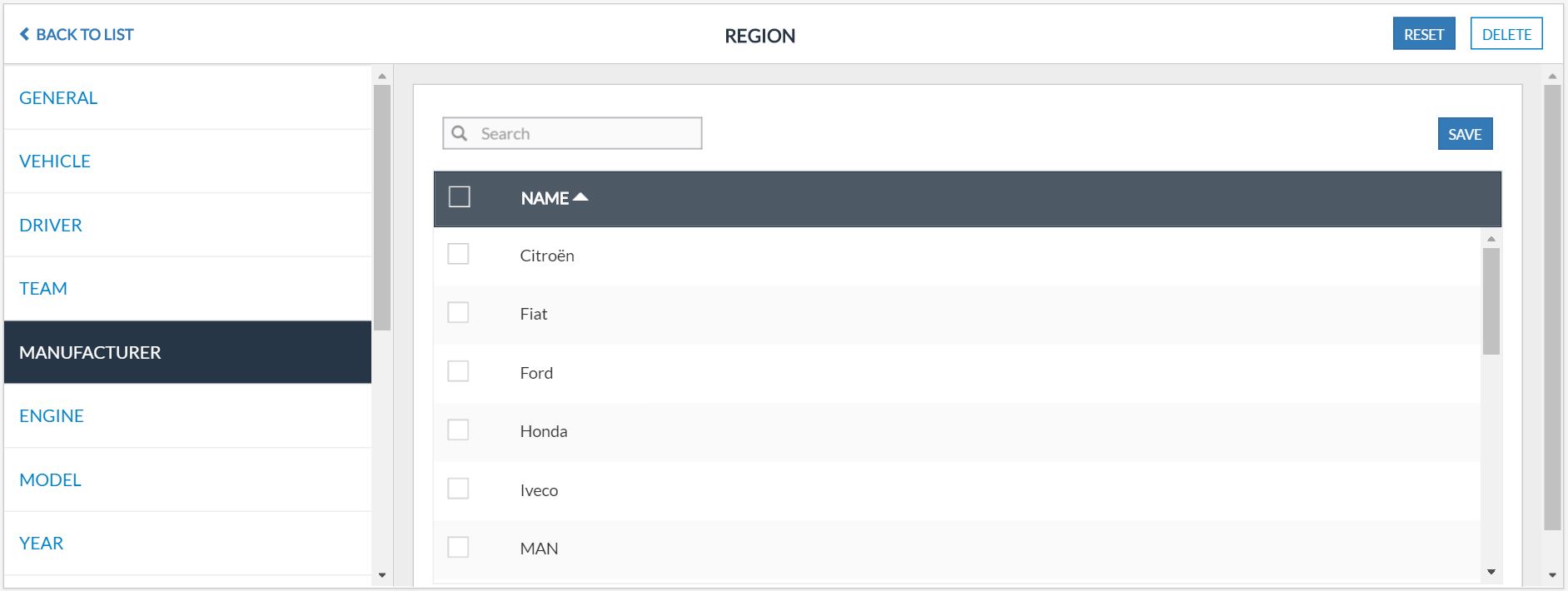
Task: Click the back chevron arrow icon
Action: pos(24,34)
